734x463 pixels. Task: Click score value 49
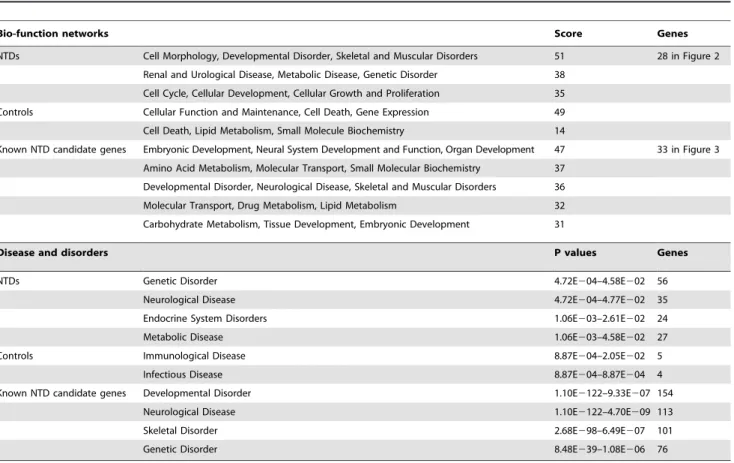pyautogui.click(x=559, y=112)
